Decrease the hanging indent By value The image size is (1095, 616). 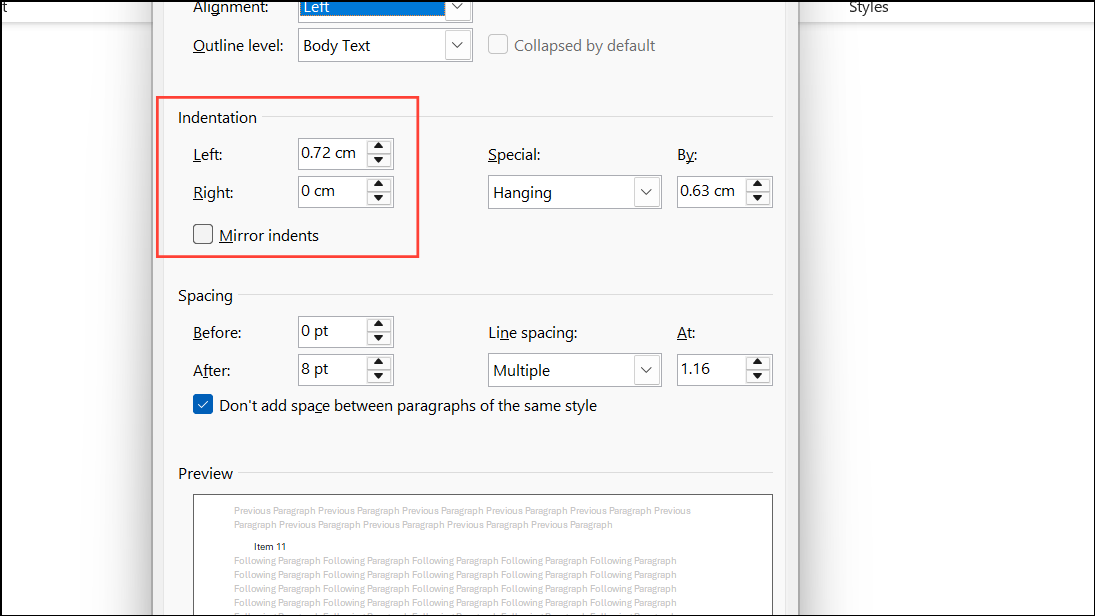(758, 197)
